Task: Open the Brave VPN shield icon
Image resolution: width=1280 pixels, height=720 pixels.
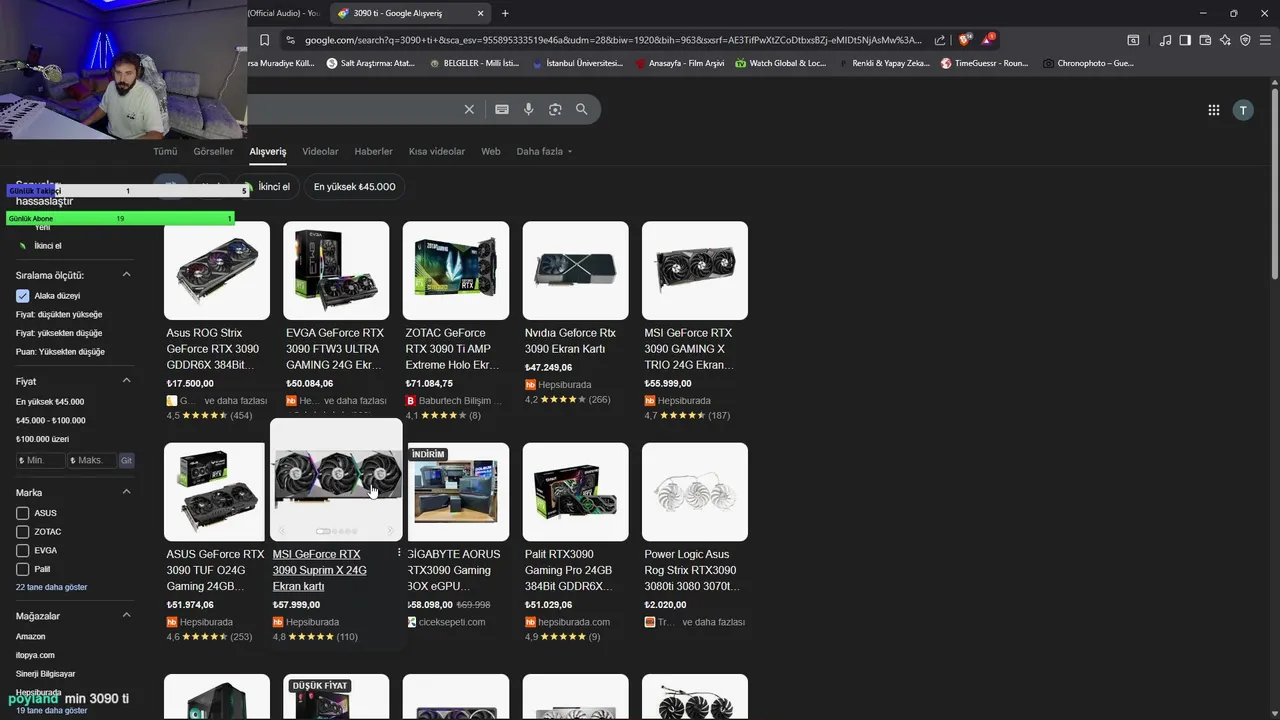Action: pyautogui.click(x=1245, y=40)
